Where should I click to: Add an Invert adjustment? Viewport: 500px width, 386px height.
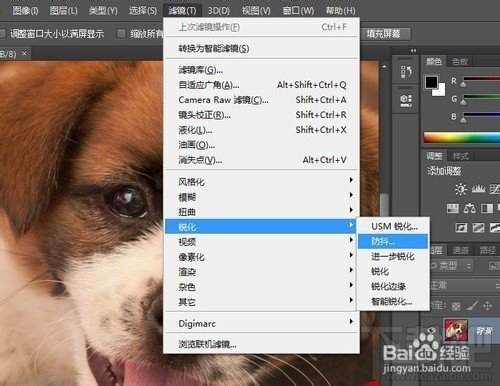tap(461, 228)
